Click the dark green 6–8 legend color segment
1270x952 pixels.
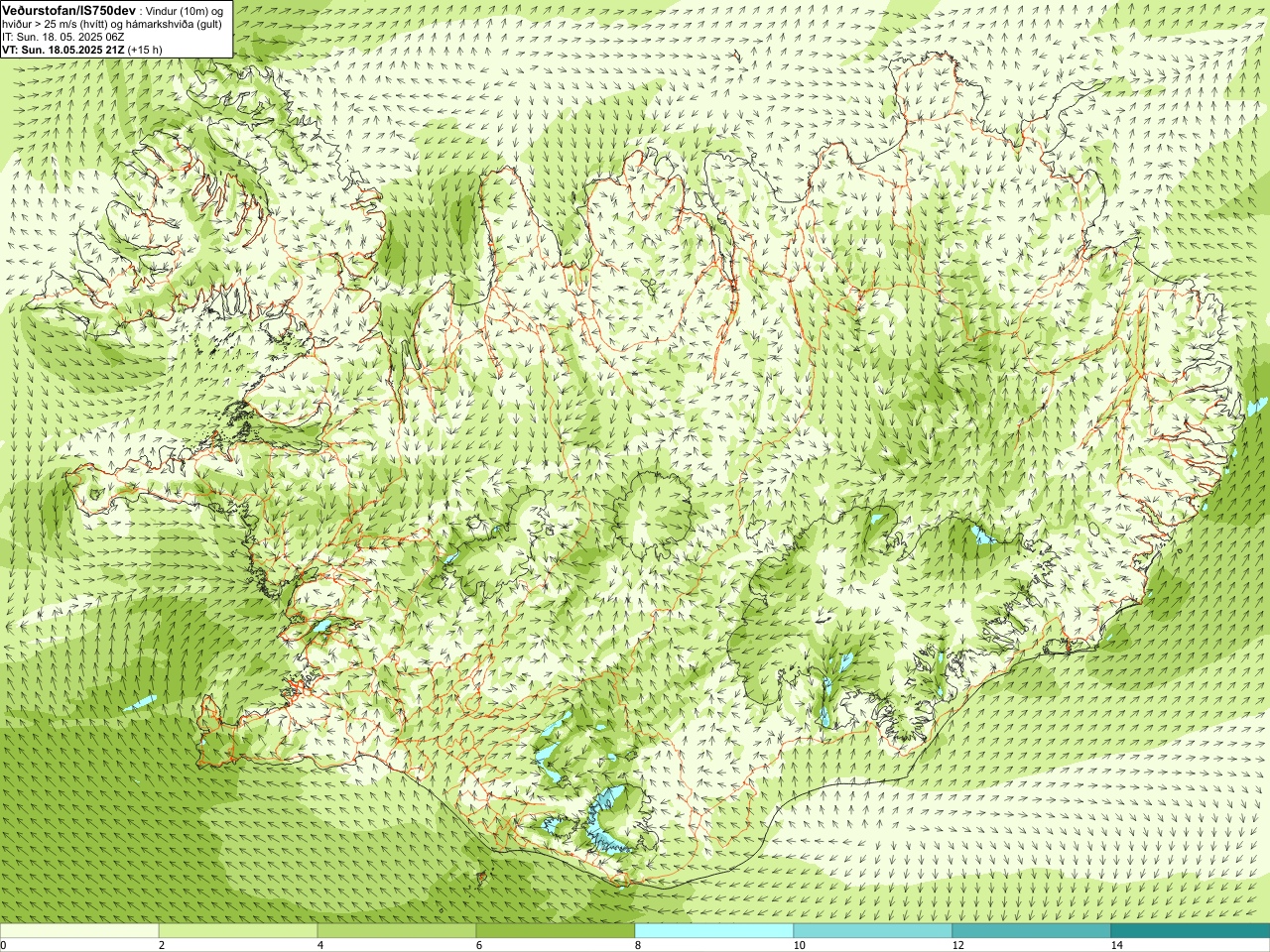tap(556, 931)
